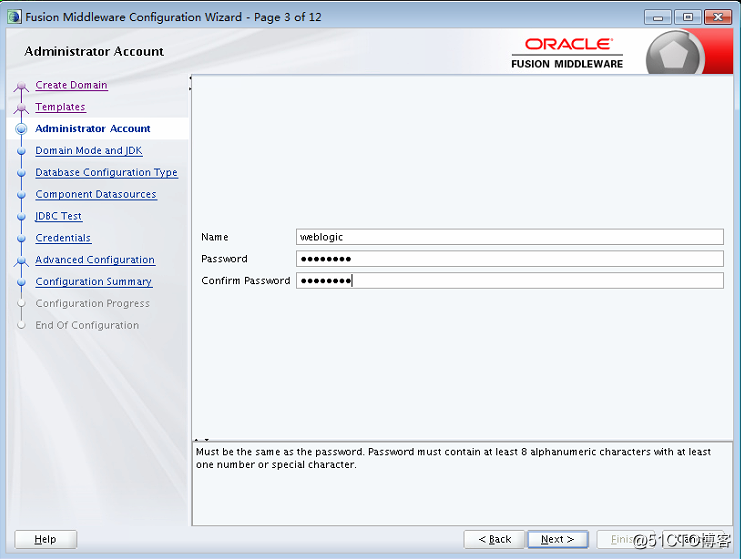This screenshot has width=741, height=559.
Task: Jump to Credentials step
Action: click(x=63, y=238)
